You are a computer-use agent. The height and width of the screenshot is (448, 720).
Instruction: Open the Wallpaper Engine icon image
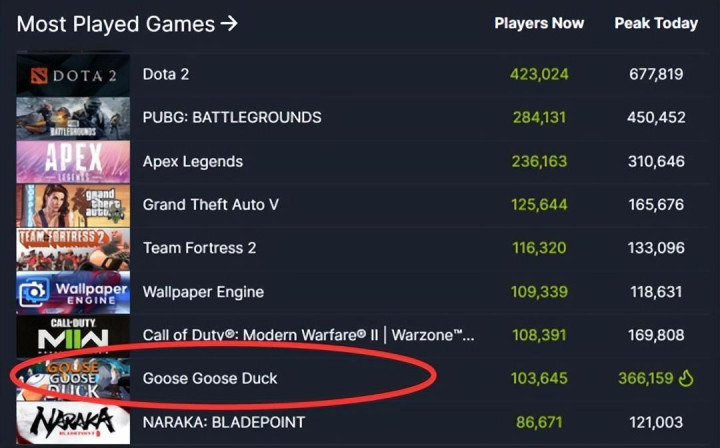pos(73,293)
